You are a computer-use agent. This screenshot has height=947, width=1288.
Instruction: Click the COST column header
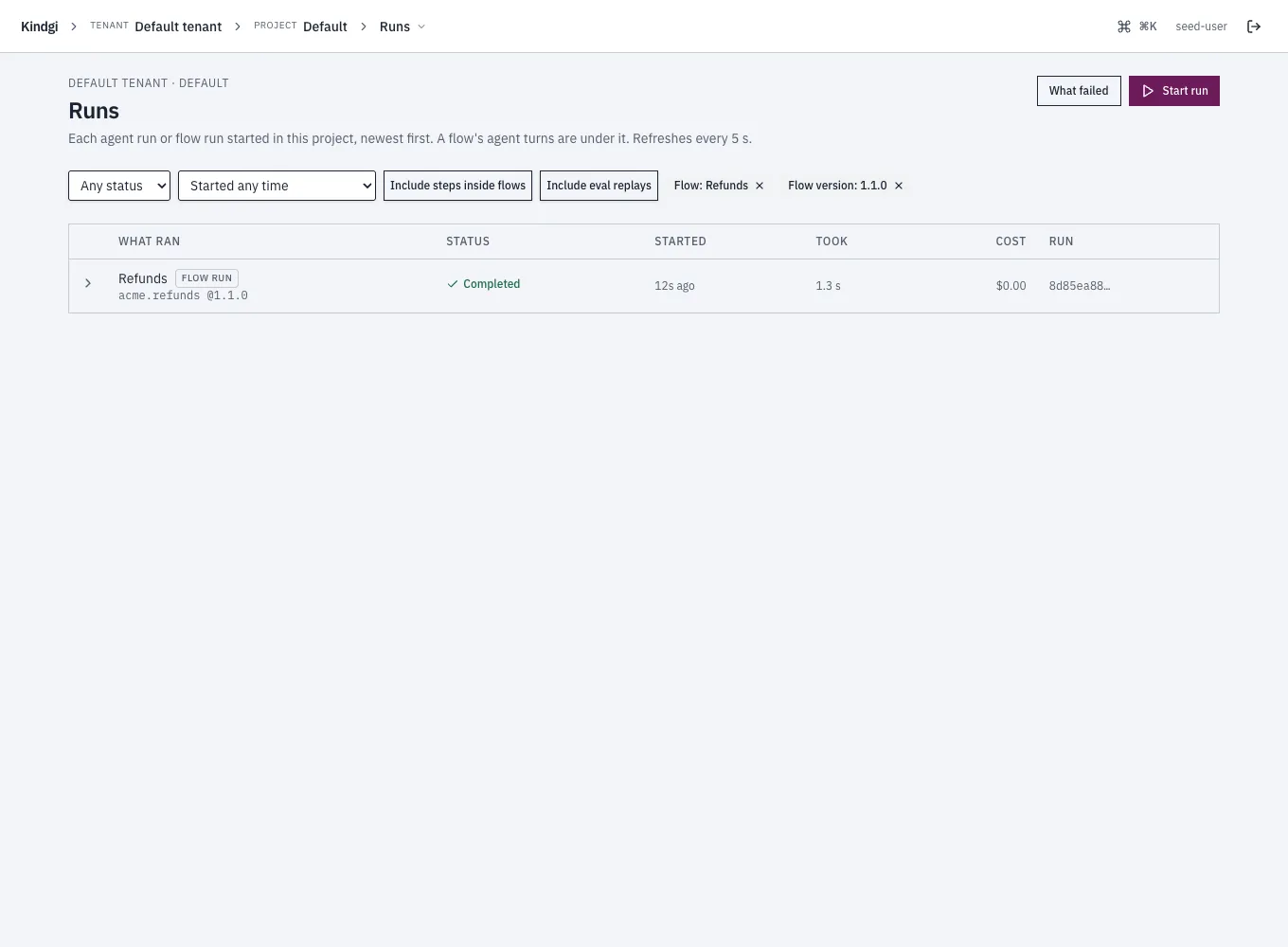pos(1011,241)
